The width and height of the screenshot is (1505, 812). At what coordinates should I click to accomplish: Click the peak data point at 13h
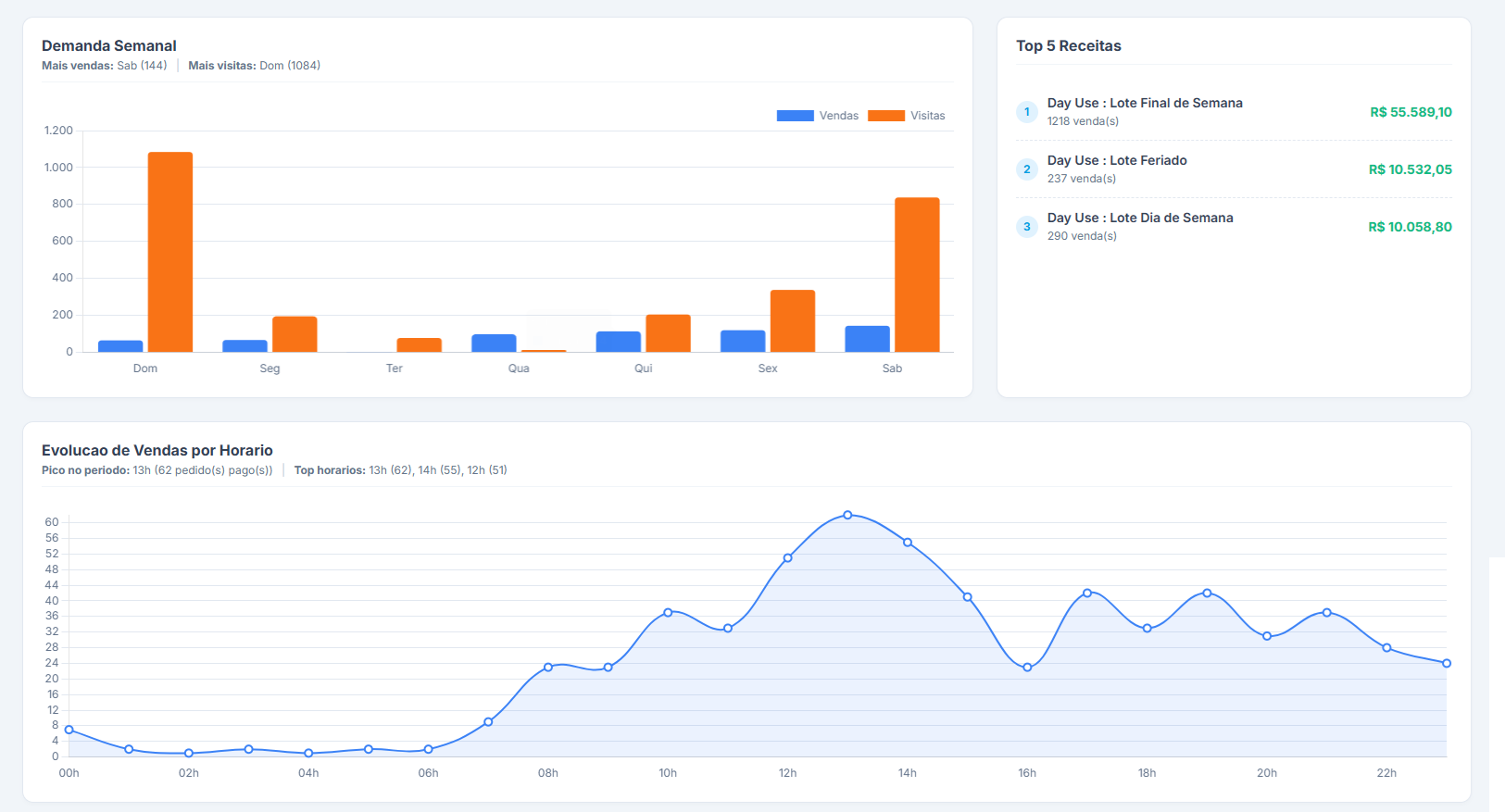coord(847,515)
